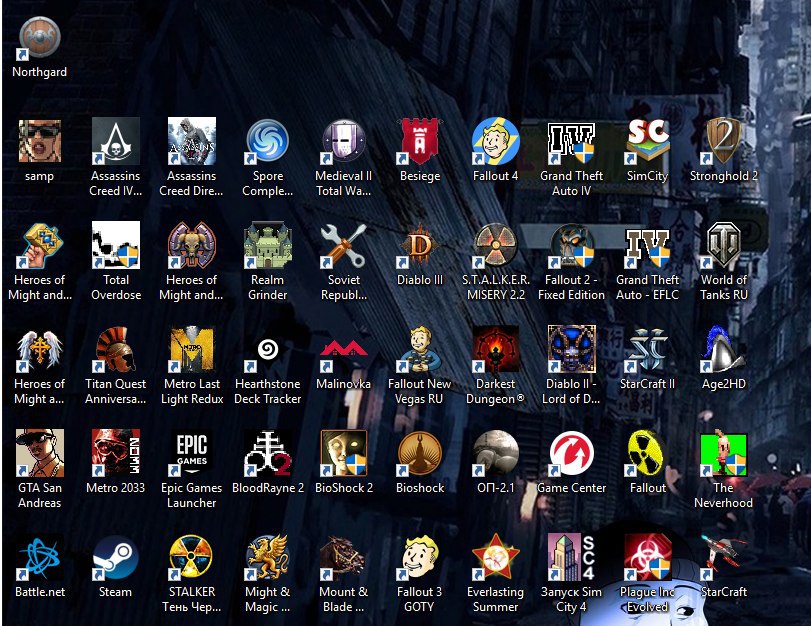Click the Metro 2033 icon
The width and height of the screenshot is (811, 626).
(x=116, y=453)
